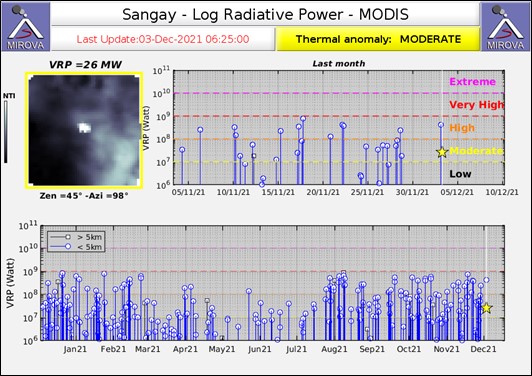Click the '< 5km' legend marker
The height and width of the screenshot is (376, 532).
tap(68, 247)
